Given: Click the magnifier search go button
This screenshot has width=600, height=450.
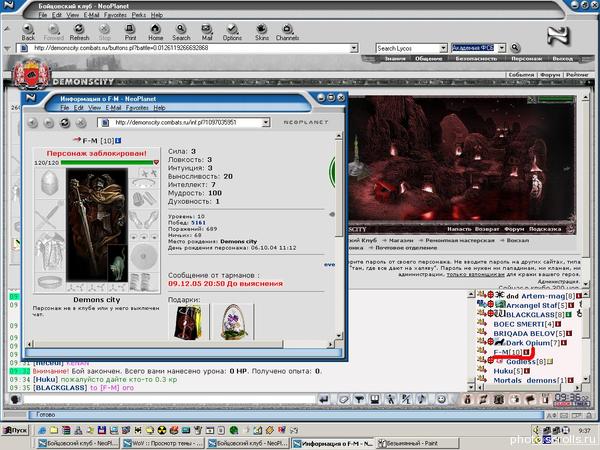Looking at the screenshot, I should pyautogui.click(x=515, y=48).
